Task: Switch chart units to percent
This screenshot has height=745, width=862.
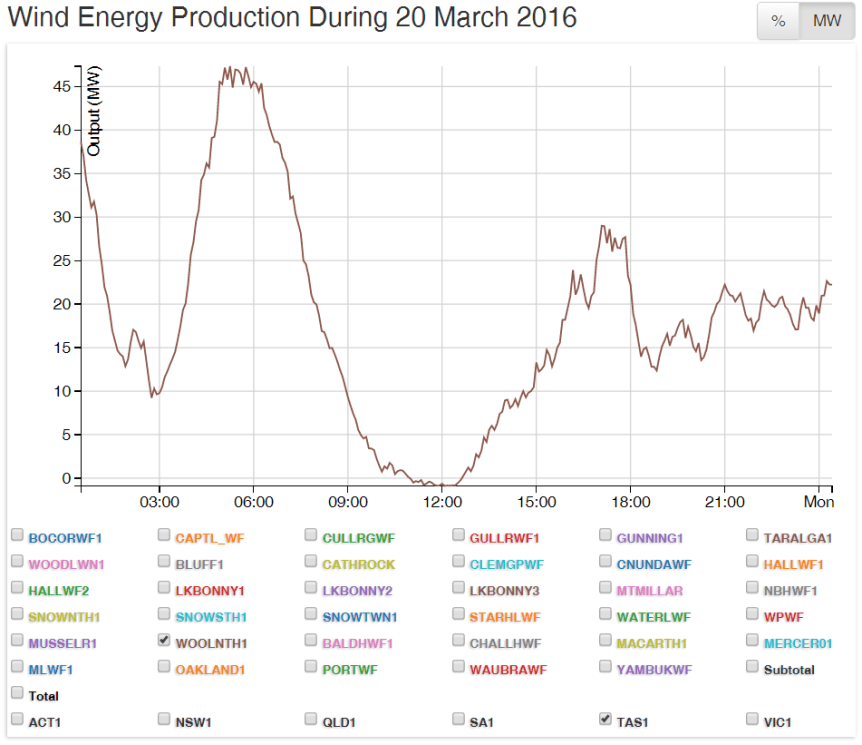Action: coord(778,21)
